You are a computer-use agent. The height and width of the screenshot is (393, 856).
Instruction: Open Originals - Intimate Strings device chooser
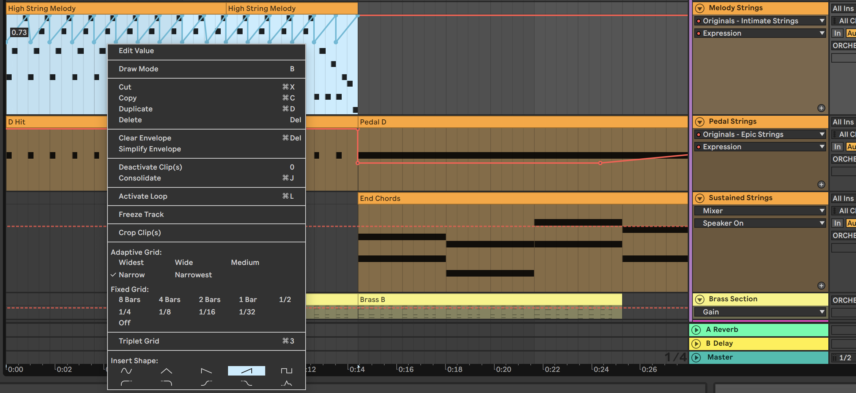click(760, 21)
